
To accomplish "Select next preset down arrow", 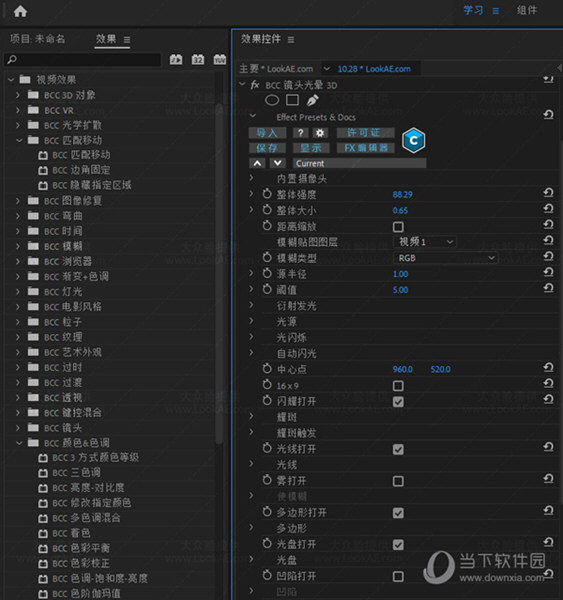I will click(277, 163).
